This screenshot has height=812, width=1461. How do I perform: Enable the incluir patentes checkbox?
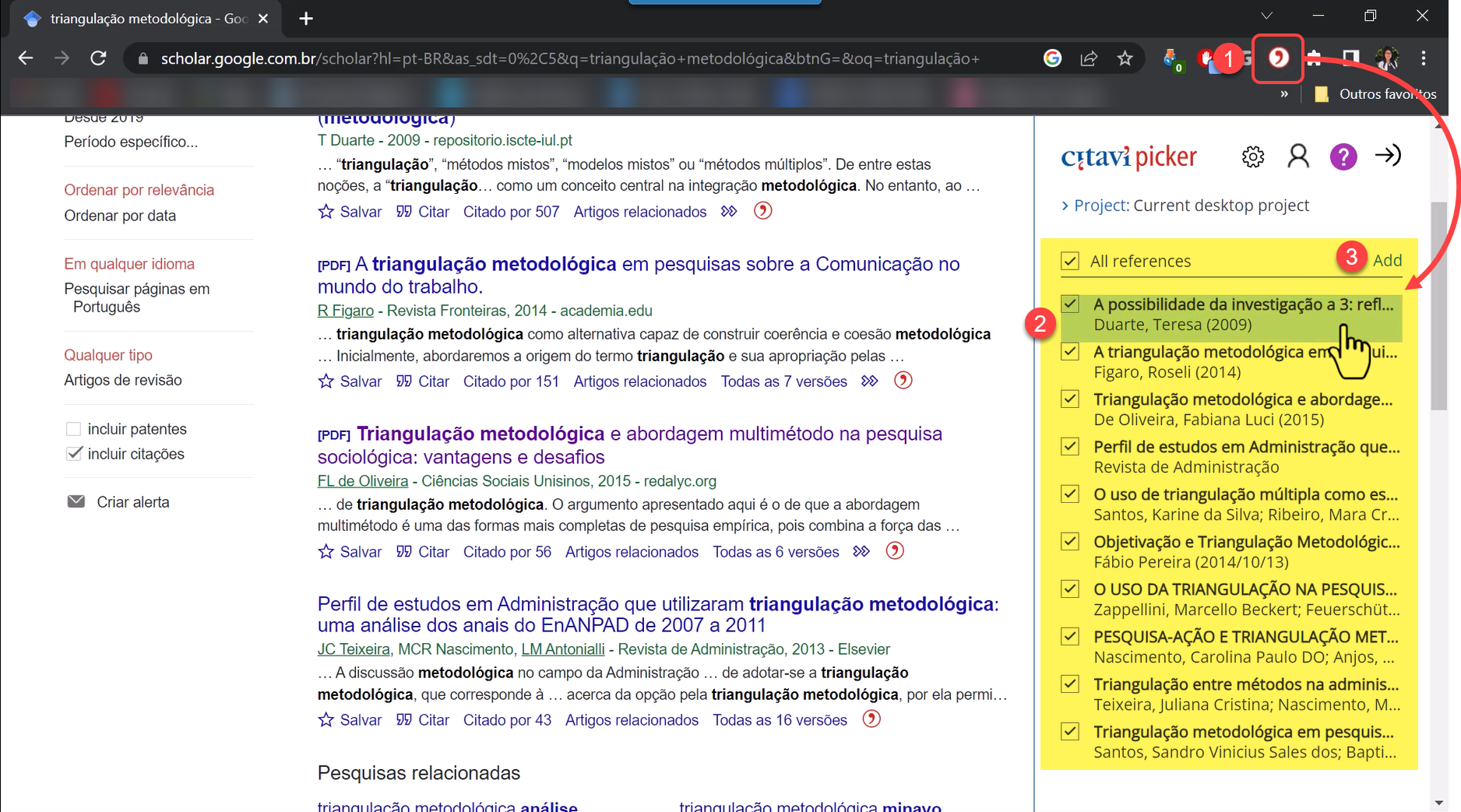pos(74,429)
